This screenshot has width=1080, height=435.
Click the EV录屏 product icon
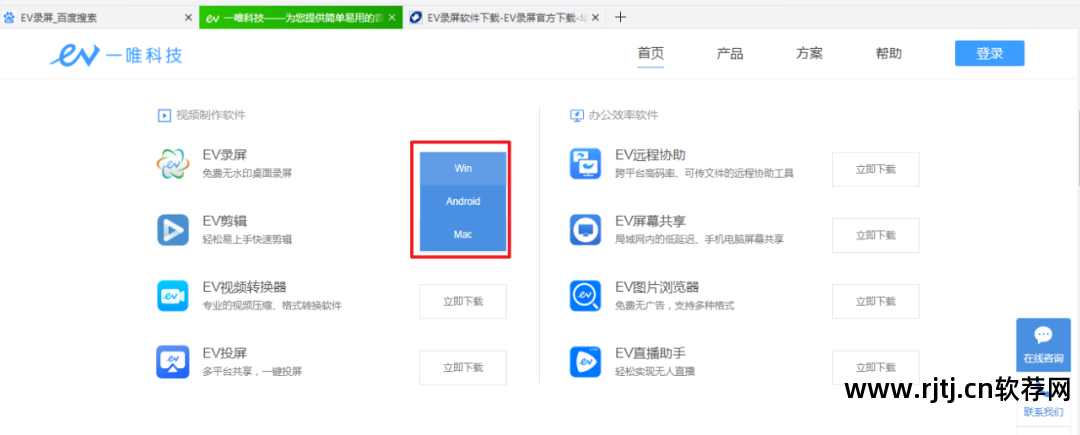click(x=172, y=164)
